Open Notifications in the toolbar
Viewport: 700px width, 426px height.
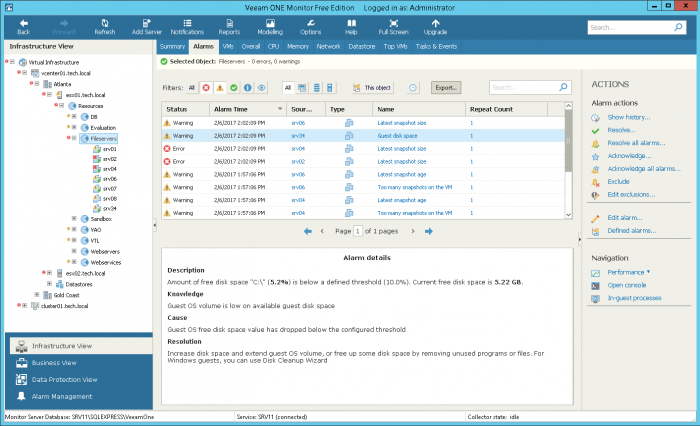coord(187,27)
